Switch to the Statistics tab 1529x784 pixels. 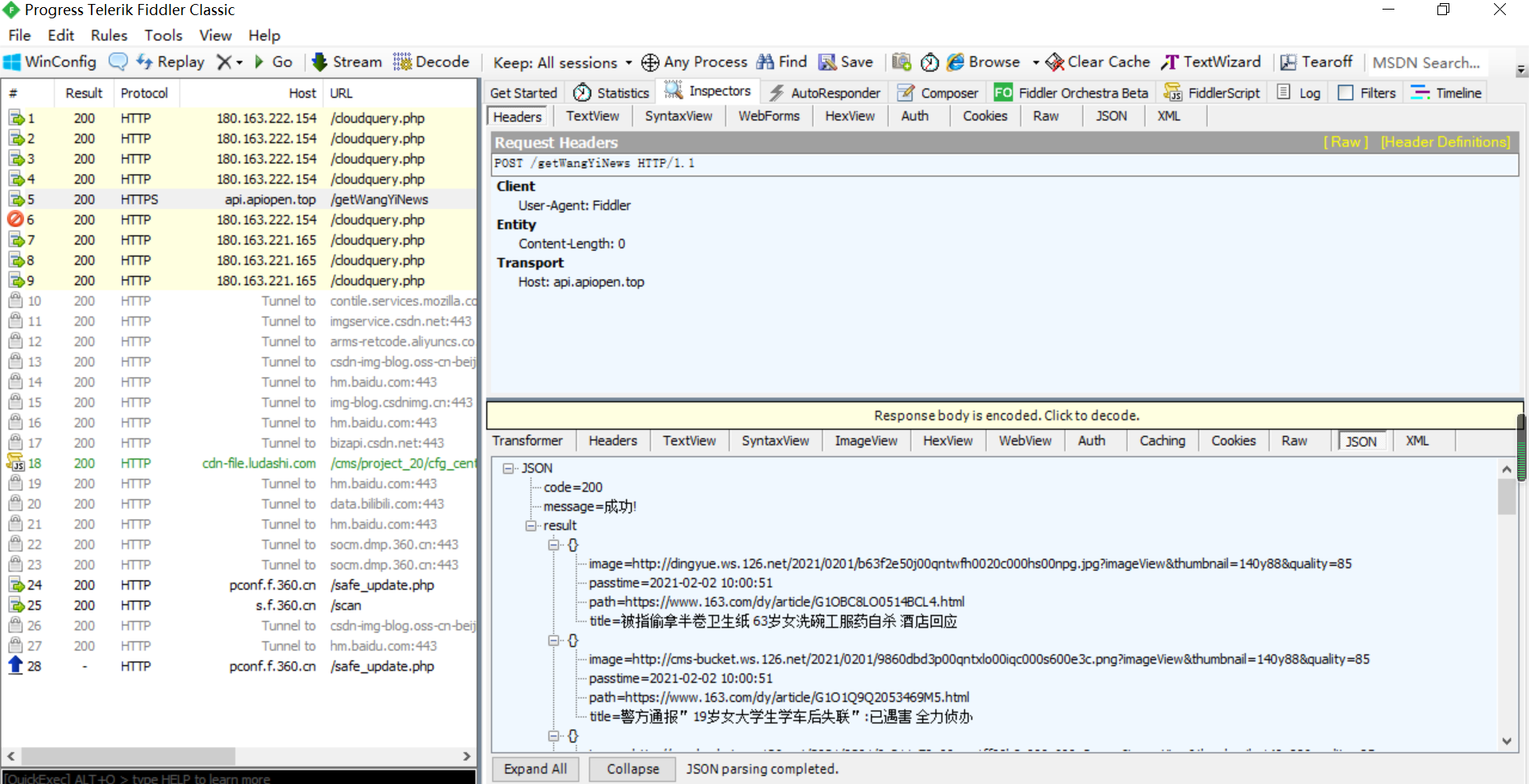[x=611, y=93]
